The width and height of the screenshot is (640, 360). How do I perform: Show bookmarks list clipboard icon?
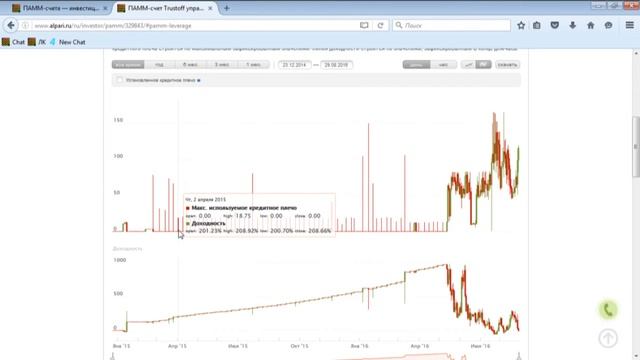[x=537, y=25]
